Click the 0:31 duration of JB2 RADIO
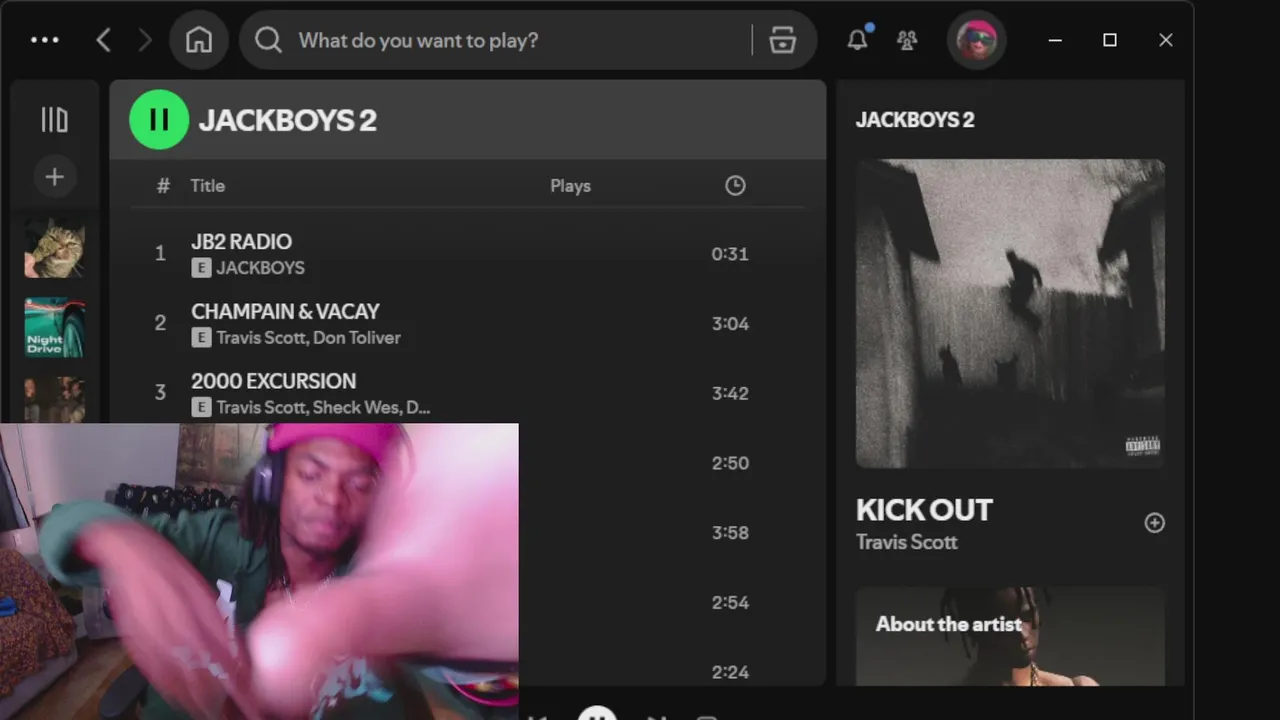1280x720 pixels. (x=730, y=254)
